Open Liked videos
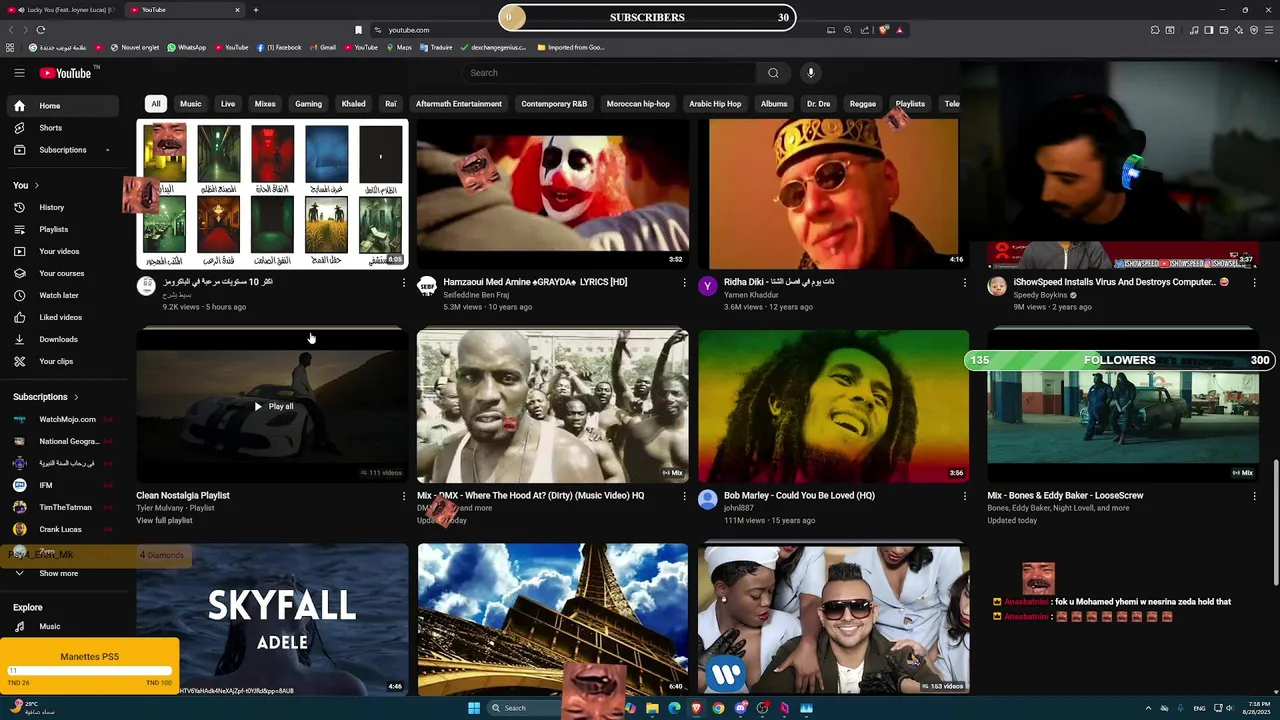Viewport: 1280px width, 720px height. [x=65, y=318]
